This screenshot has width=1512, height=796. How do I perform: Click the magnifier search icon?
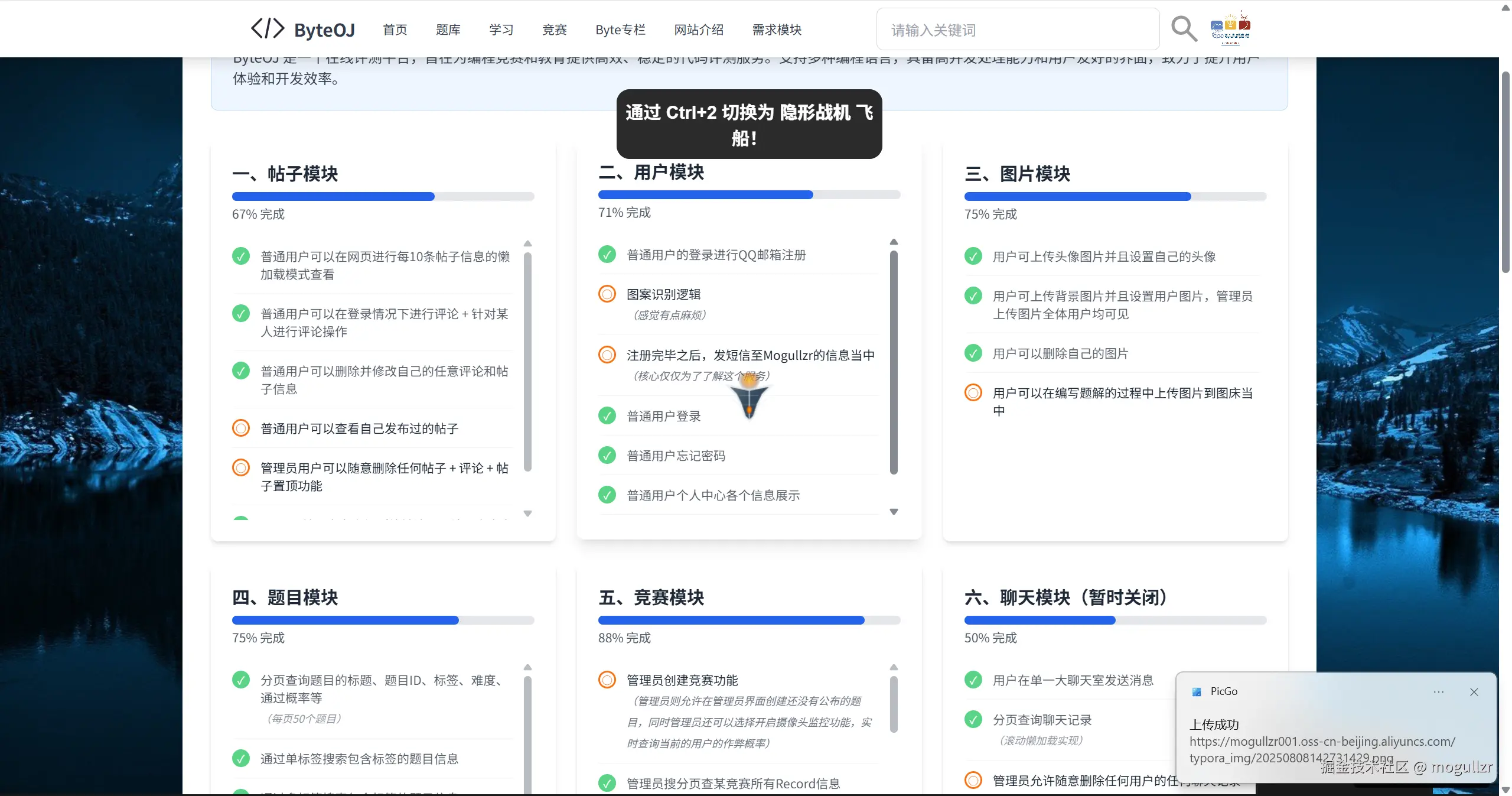[1184, 29]
